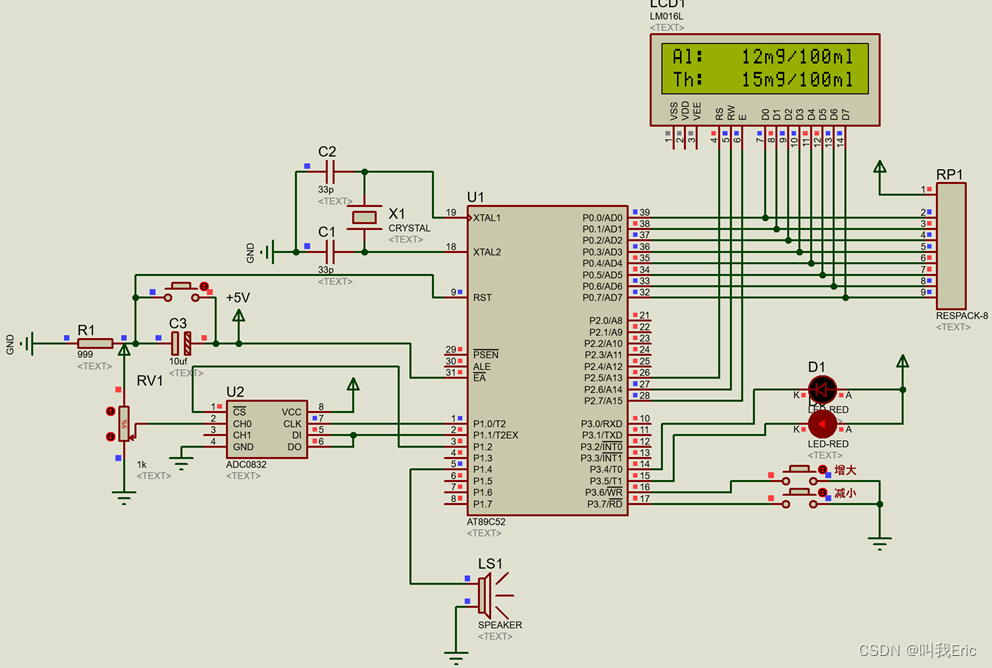This screenshot has width=992, height=668.
Task: Select the 增大 push-button symbol
Action: (800, 475)
